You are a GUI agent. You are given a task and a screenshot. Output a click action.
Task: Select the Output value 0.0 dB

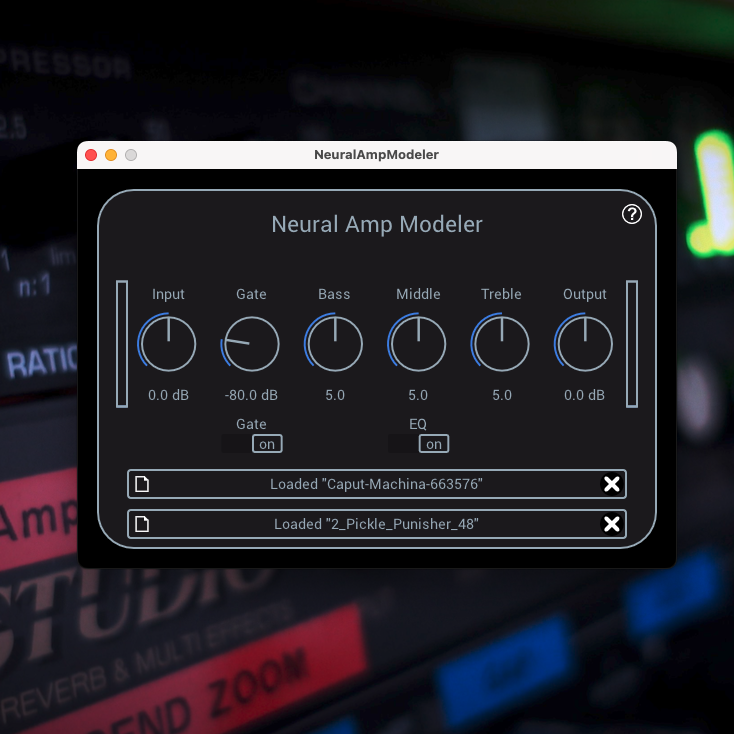coord(584,395)
